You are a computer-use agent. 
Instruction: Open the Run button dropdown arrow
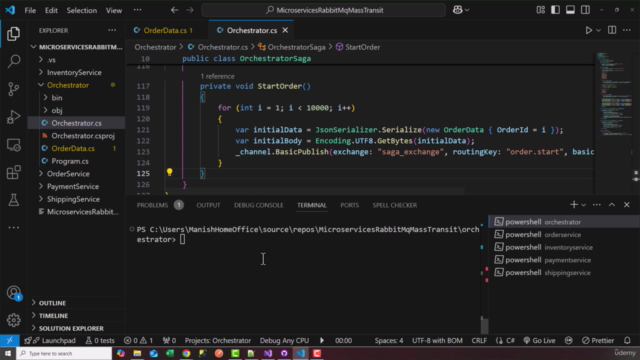598,30
